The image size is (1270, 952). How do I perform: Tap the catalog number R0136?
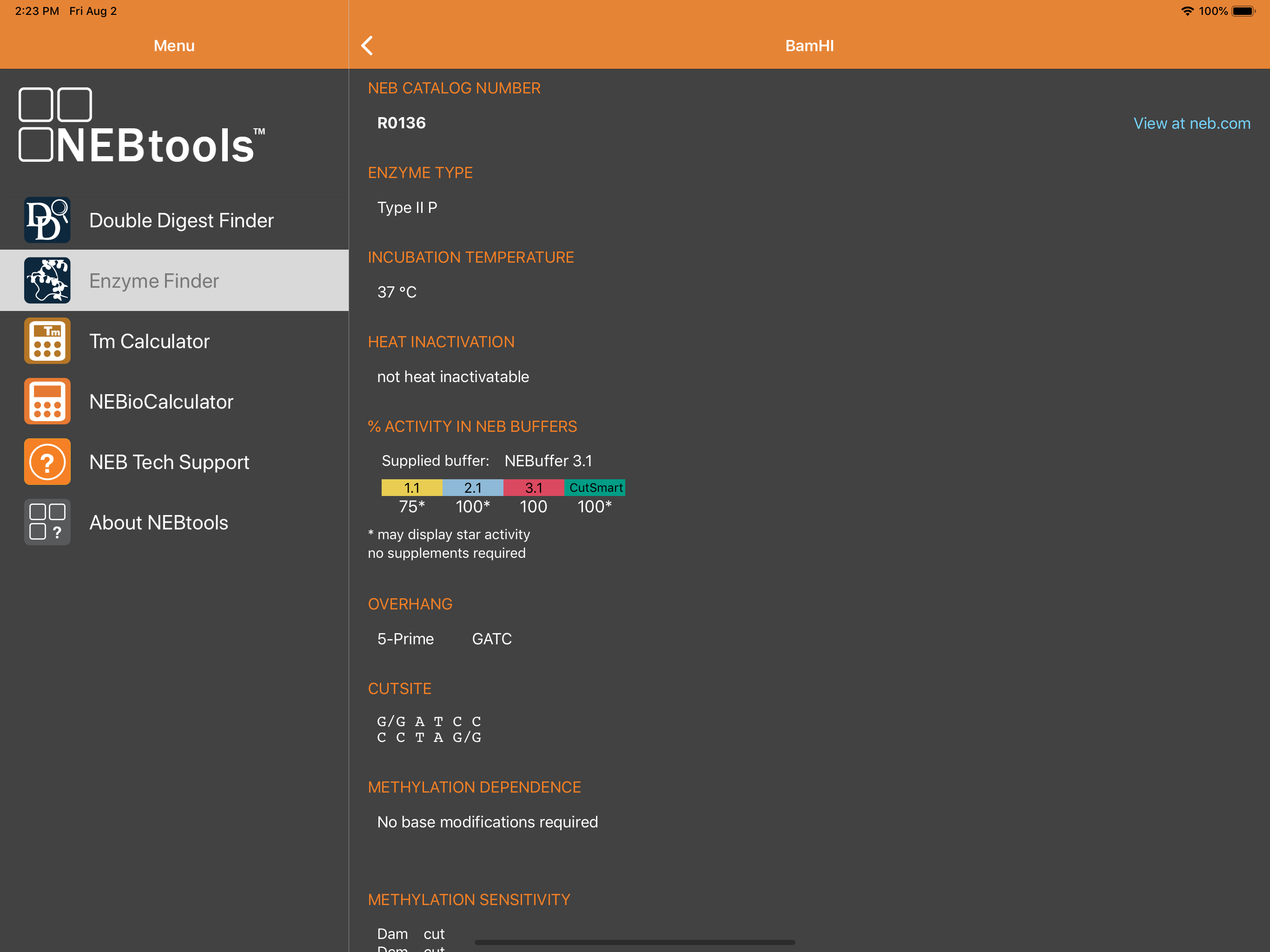(x=401, y=123)
